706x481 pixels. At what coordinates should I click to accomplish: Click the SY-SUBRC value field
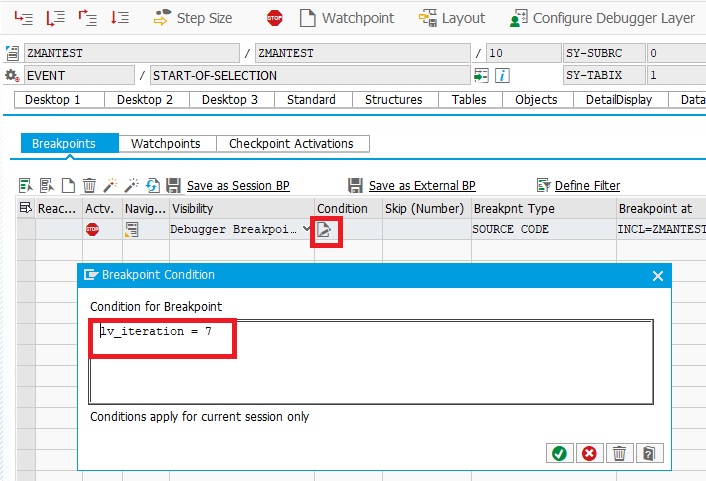coord(676,53)
